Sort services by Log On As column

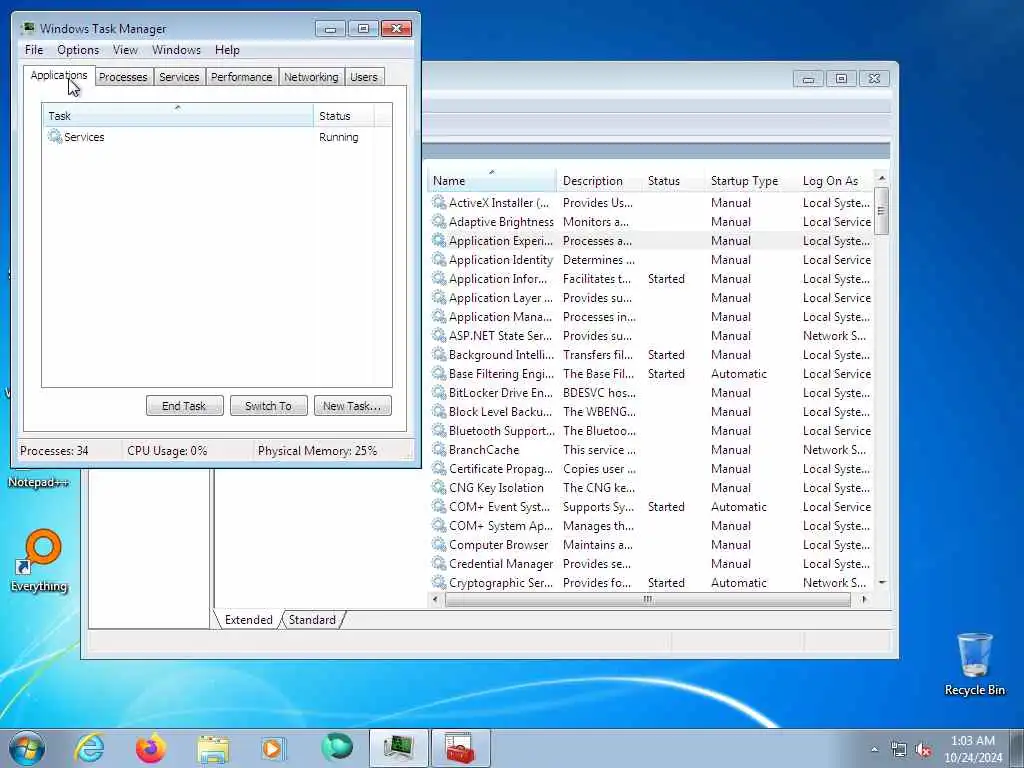835,180
